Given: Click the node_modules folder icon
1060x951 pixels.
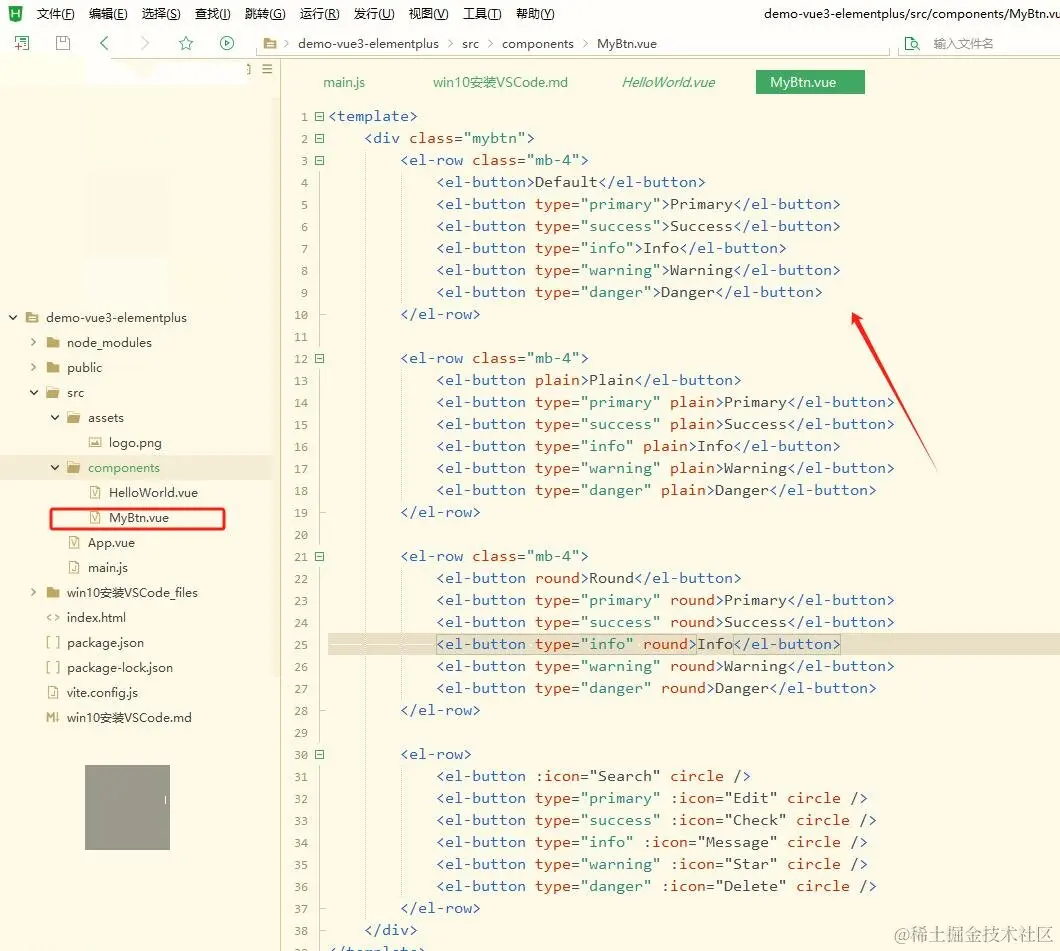Looking at the screenshot, I should coord(53,343).
